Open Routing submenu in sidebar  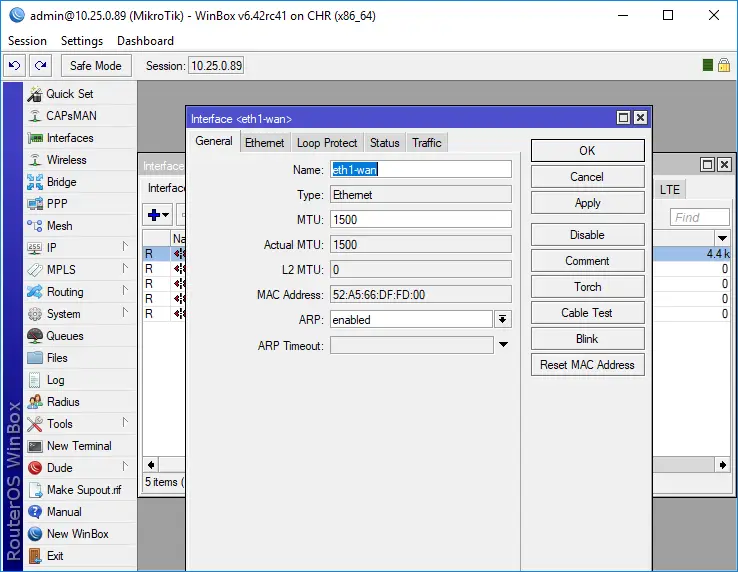[80, 292]
